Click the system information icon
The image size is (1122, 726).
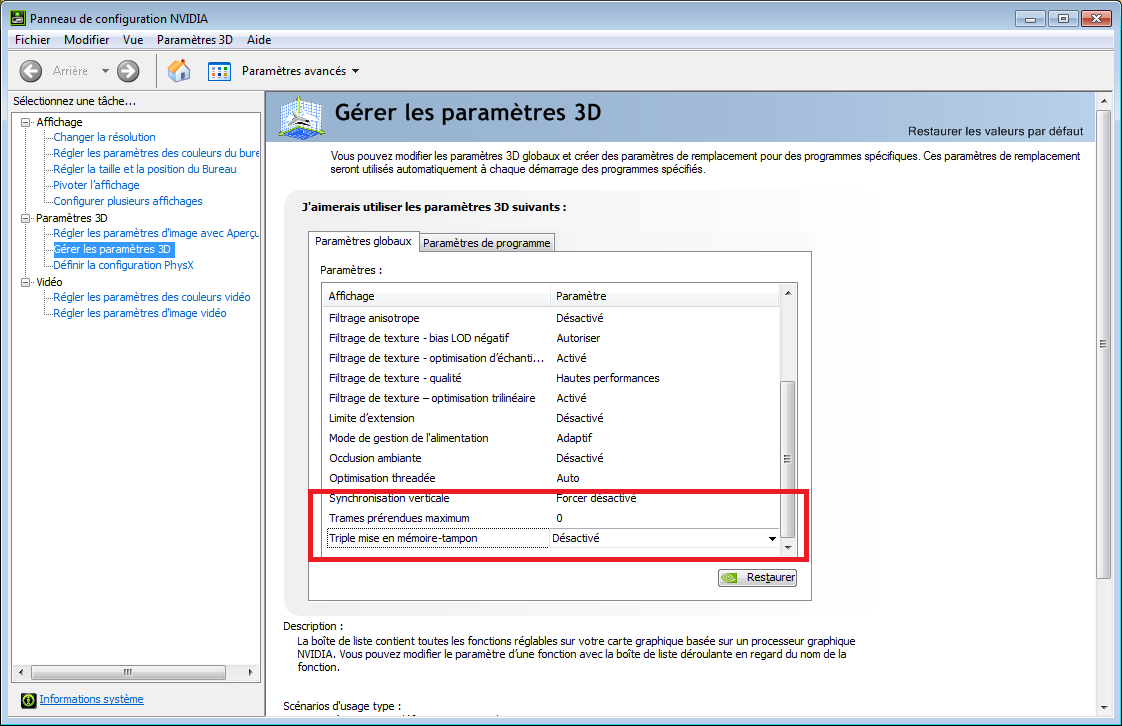[x=29, y=700]
